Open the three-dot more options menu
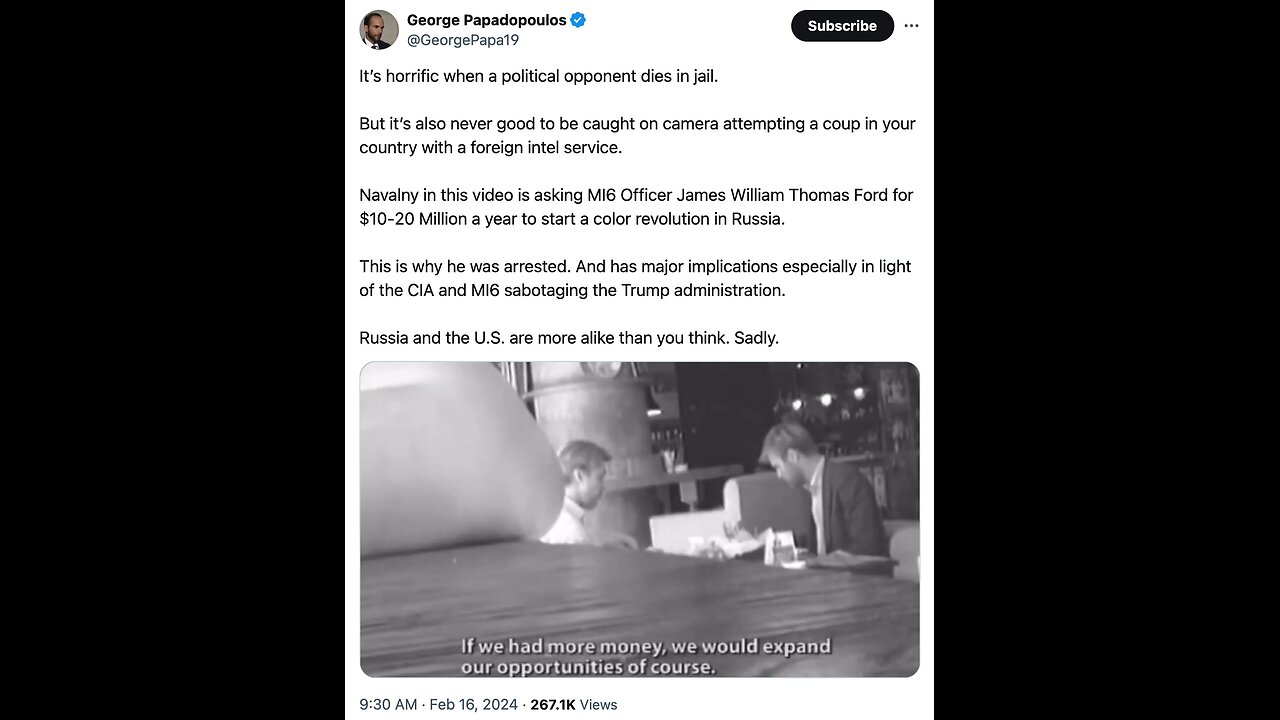 point(911,26)
